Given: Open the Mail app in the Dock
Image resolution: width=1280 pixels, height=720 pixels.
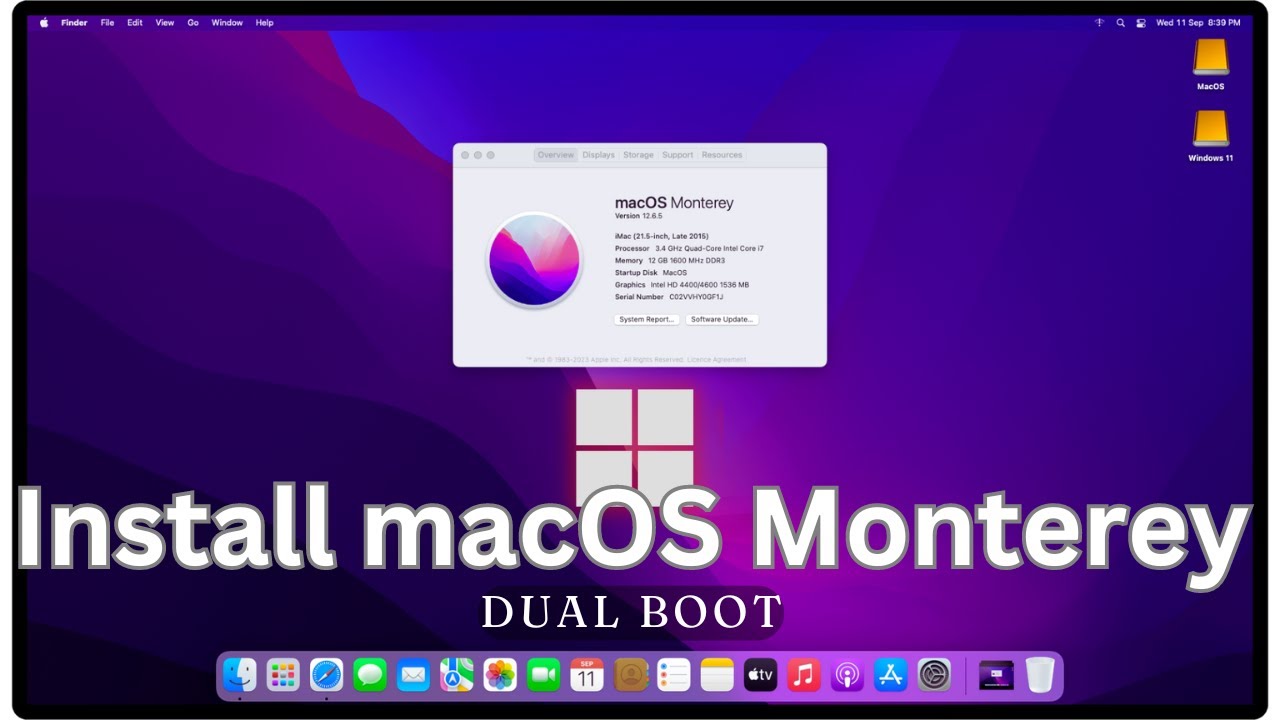Looking at the screenshot, I should tap(413, 675).
